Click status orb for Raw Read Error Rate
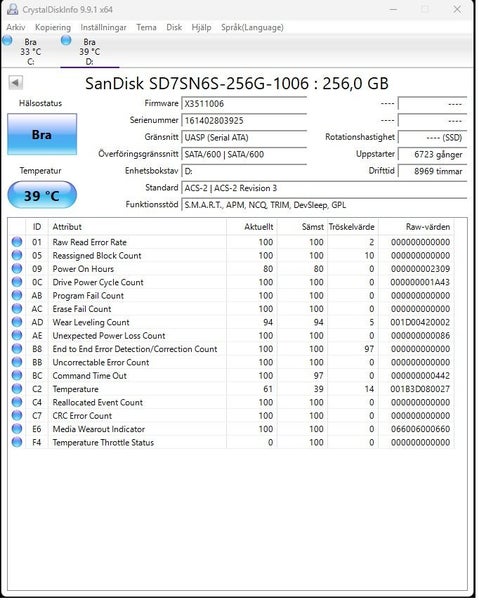The height and width of the screenshot is (600, 479). (x=17, y=242)
